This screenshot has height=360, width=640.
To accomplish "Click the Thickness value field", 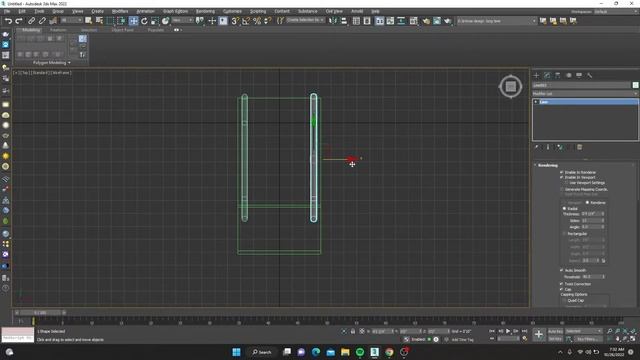I will (x=590, y=214).
